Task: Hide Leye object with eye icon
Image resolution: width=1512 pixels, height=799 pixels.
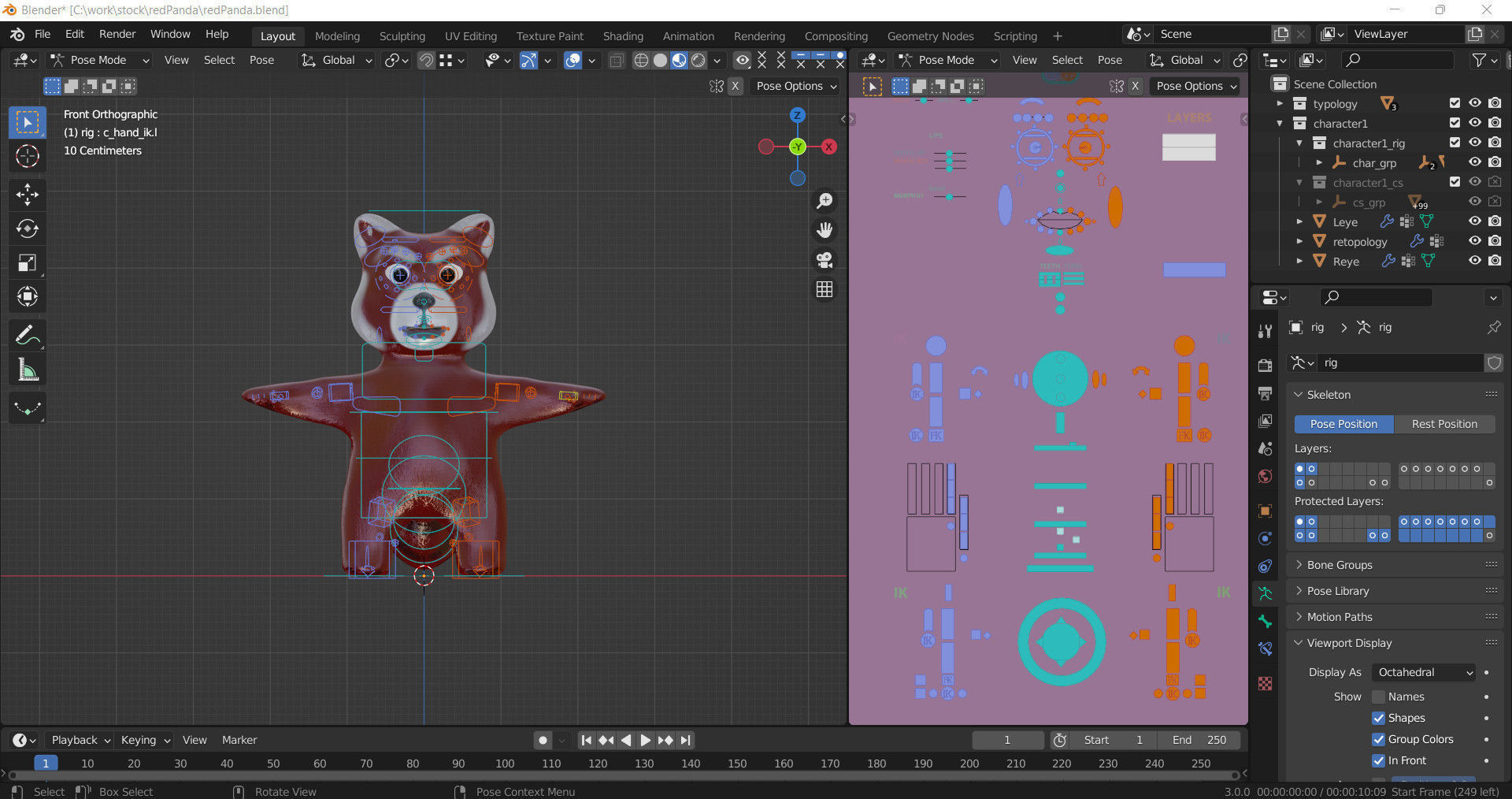Action: pos(1474,221)
